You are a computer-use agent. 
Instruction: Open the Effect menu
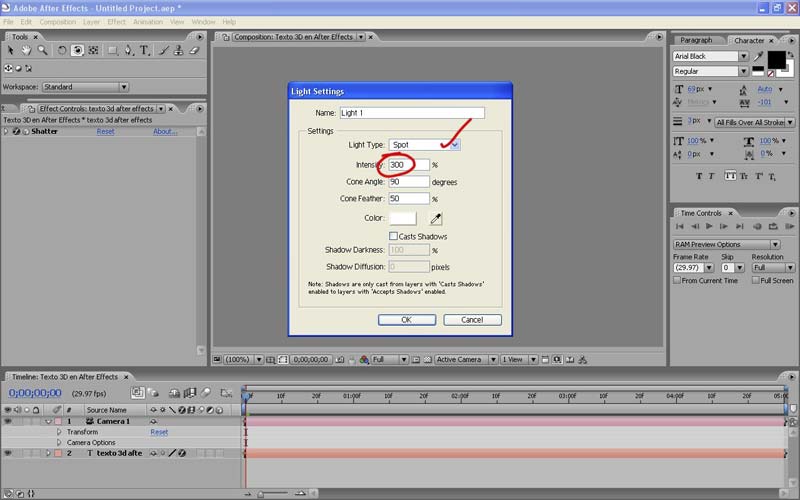point(116,22)
